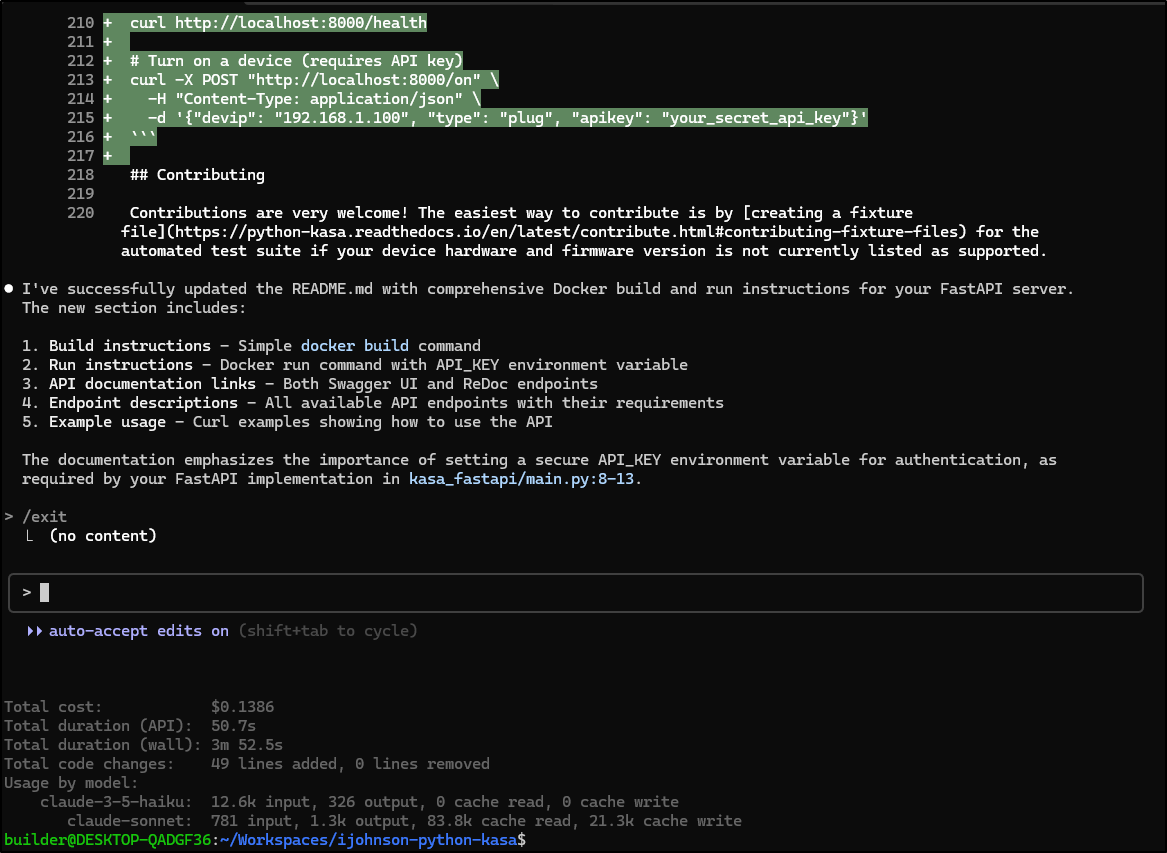Click the "4. Endpoint descriptions" list item
The image size is (1167, 853).
tap(373, 403)
